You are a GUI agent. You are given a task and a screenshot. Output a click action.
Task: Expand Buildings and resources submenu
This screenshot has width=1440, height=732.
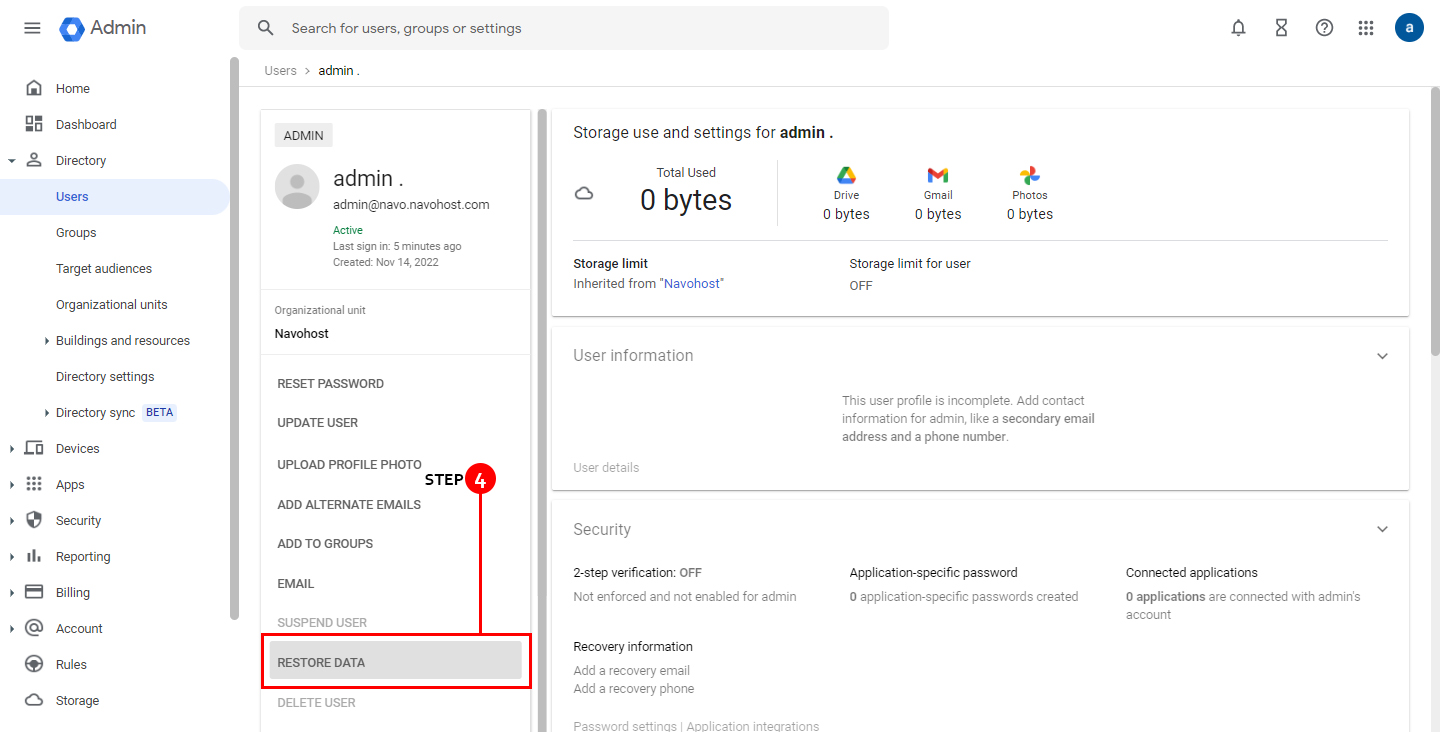pyautogui.click(x=47, y=341)
